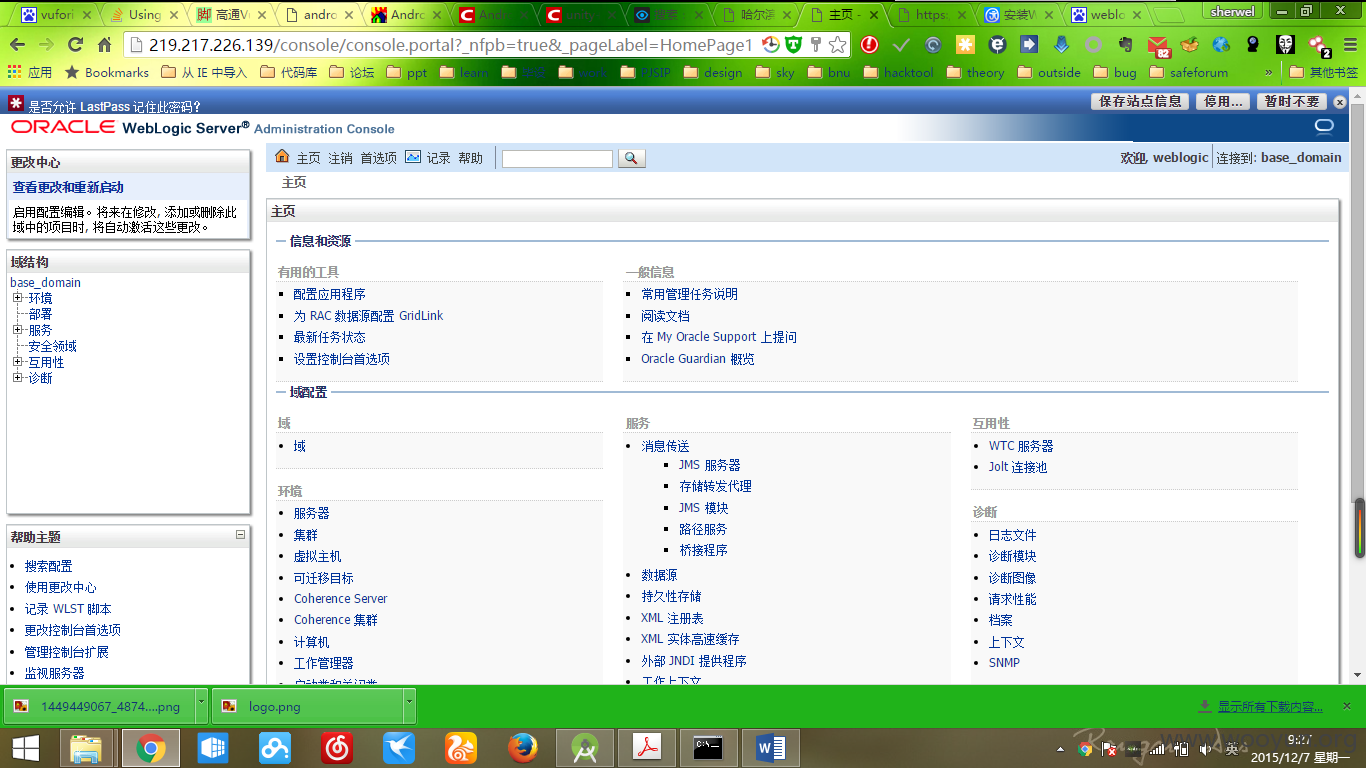Open dropdown arrow for logo.png download
Viewport: 1366px width, 768px height.
click(x=408, y=705)
